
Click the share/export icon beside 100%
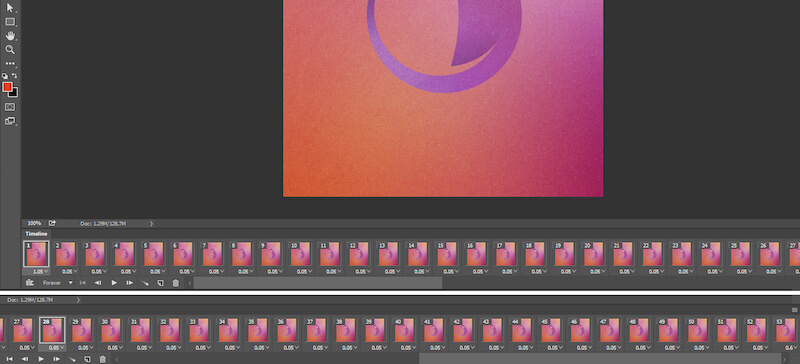(52, 223)
